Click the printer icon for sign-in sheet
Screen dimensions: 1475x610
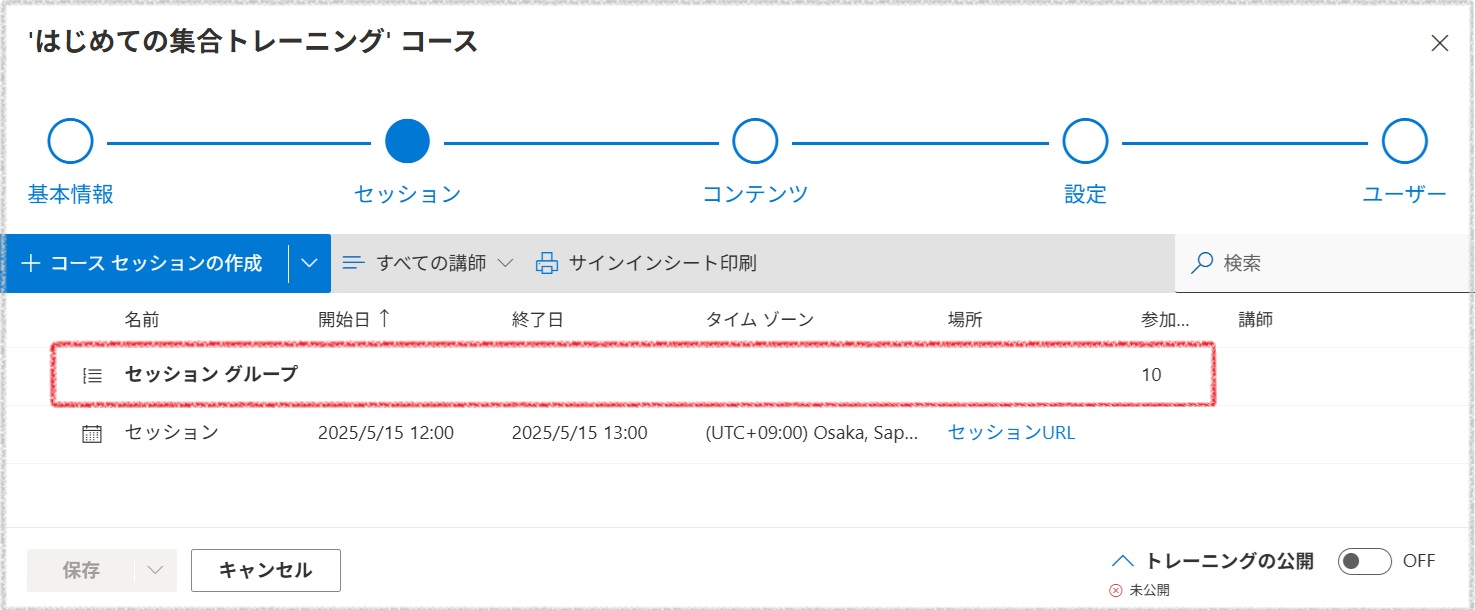tap(547, 263)
